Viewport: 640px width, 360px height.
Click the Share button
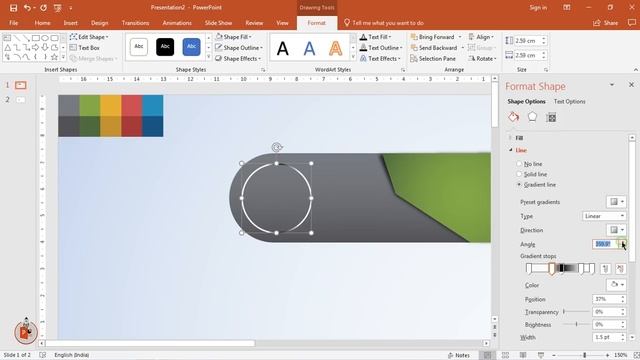[x=606, y=23]
